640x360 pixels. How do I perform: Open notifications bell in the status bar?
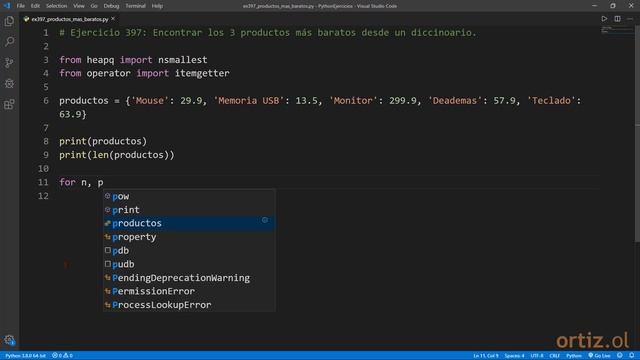(x=631, y=356)
